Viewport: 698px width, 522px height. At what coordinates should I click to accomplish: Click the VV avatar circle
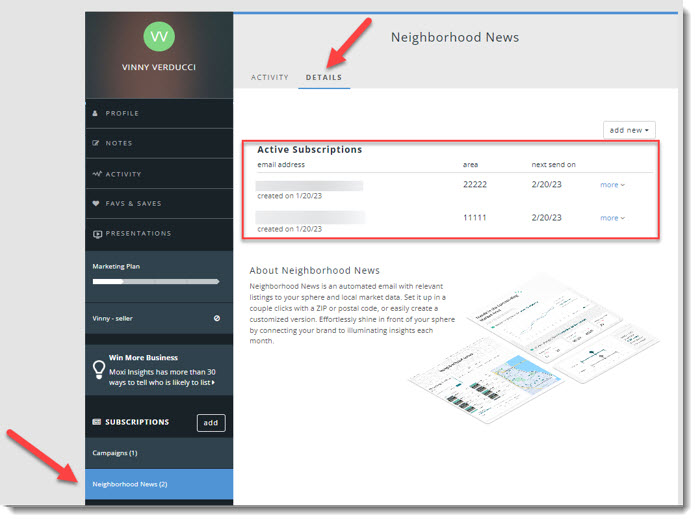[x=158, y=36]
